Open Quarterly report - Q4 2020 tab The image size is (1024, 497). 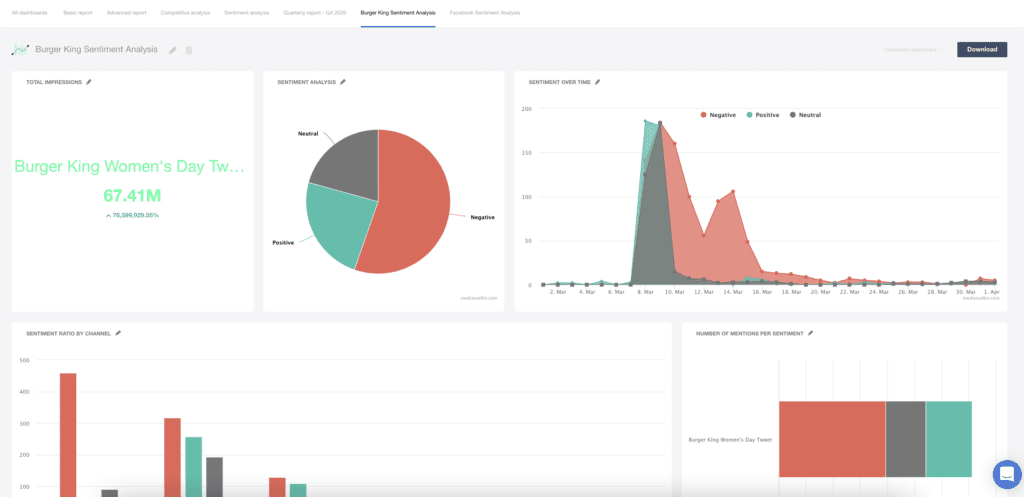point(310,12)
